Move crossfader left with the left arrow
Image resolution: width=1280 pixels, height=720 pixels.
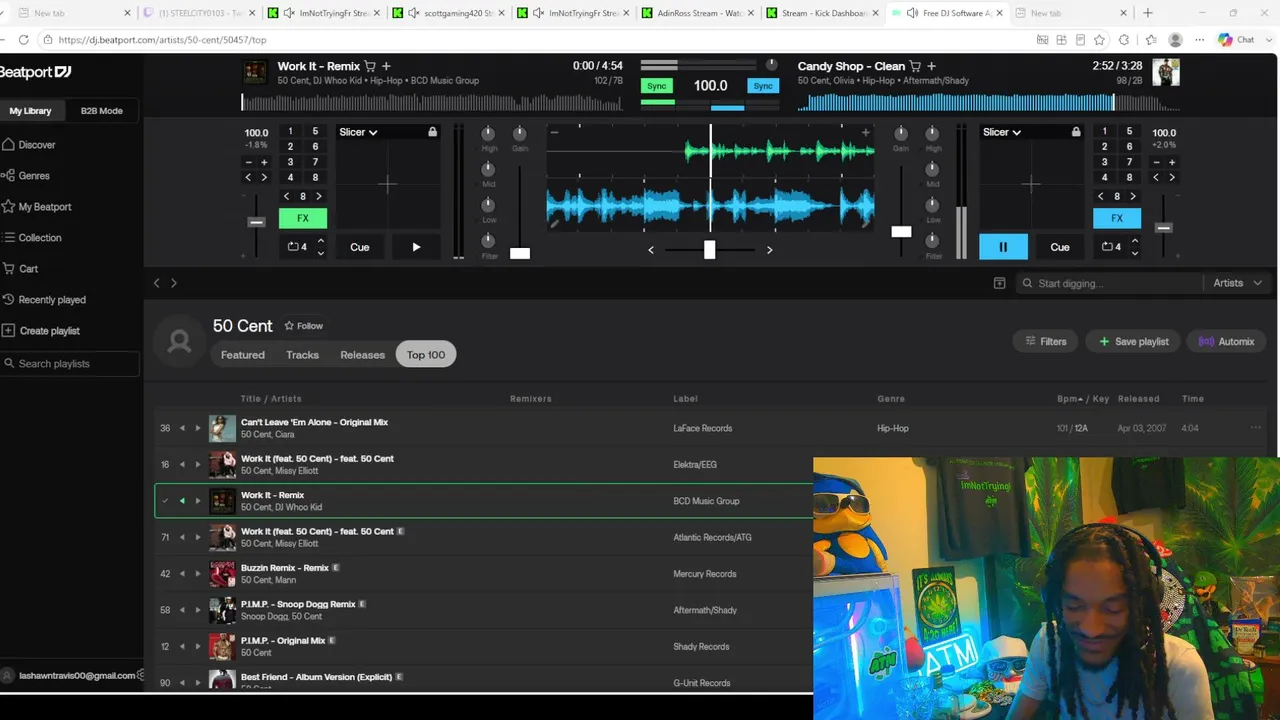coord(651,250)
